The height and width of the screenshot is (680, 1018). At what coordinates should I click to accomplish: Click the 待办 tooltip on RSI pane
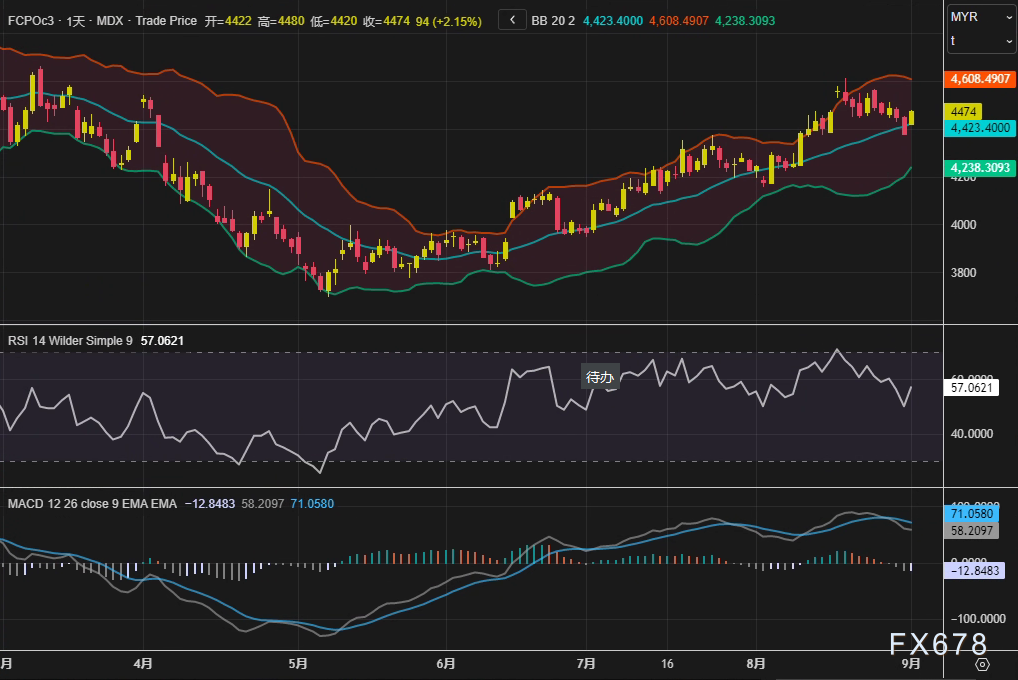click(601, 377)
